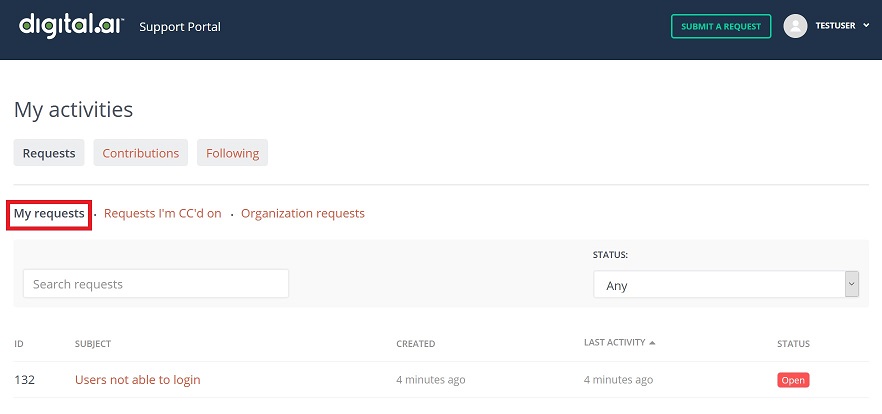Viewport: 882px width, 414px height.
Task: Click the digital.ai logo
Action: click(70, 25)
